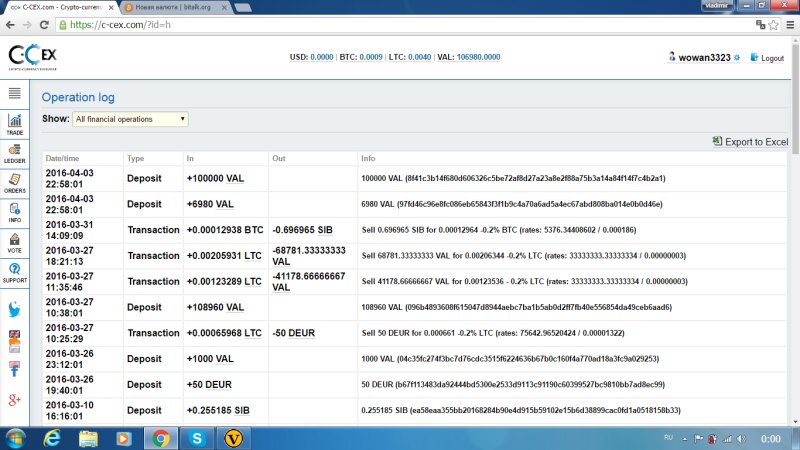Open the Facebook link in sidebar
The height and width of the screenshot is (450, 800).
coord(15,370)
